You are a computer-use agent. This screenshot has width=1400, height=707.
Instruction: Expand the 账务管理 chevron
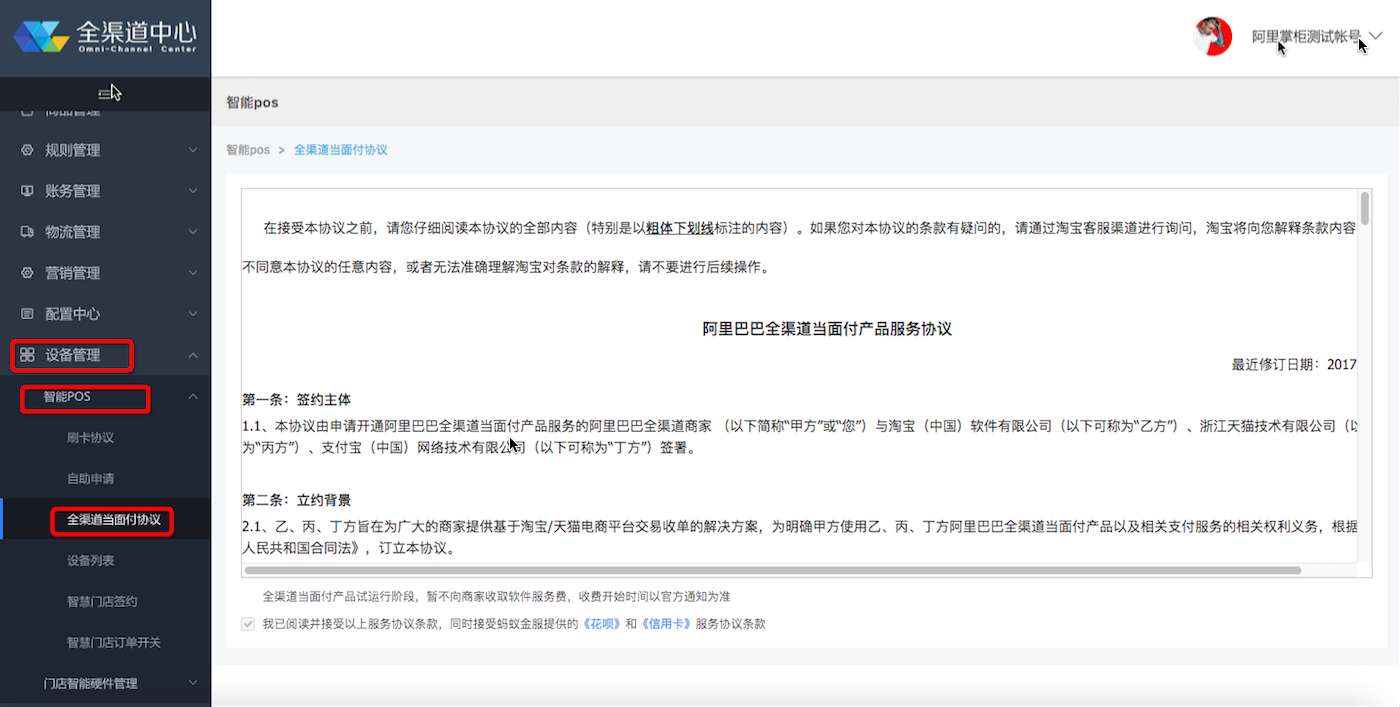click(x=193, y=191)
